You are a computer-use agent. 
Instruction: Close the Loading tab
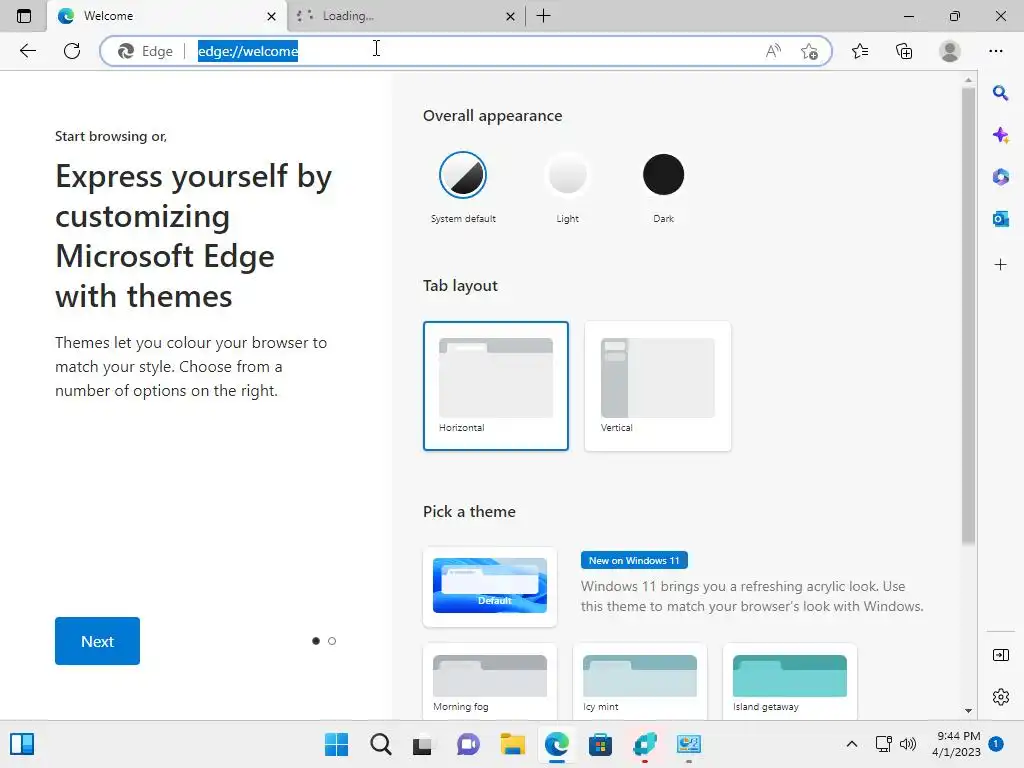(510, 16)
